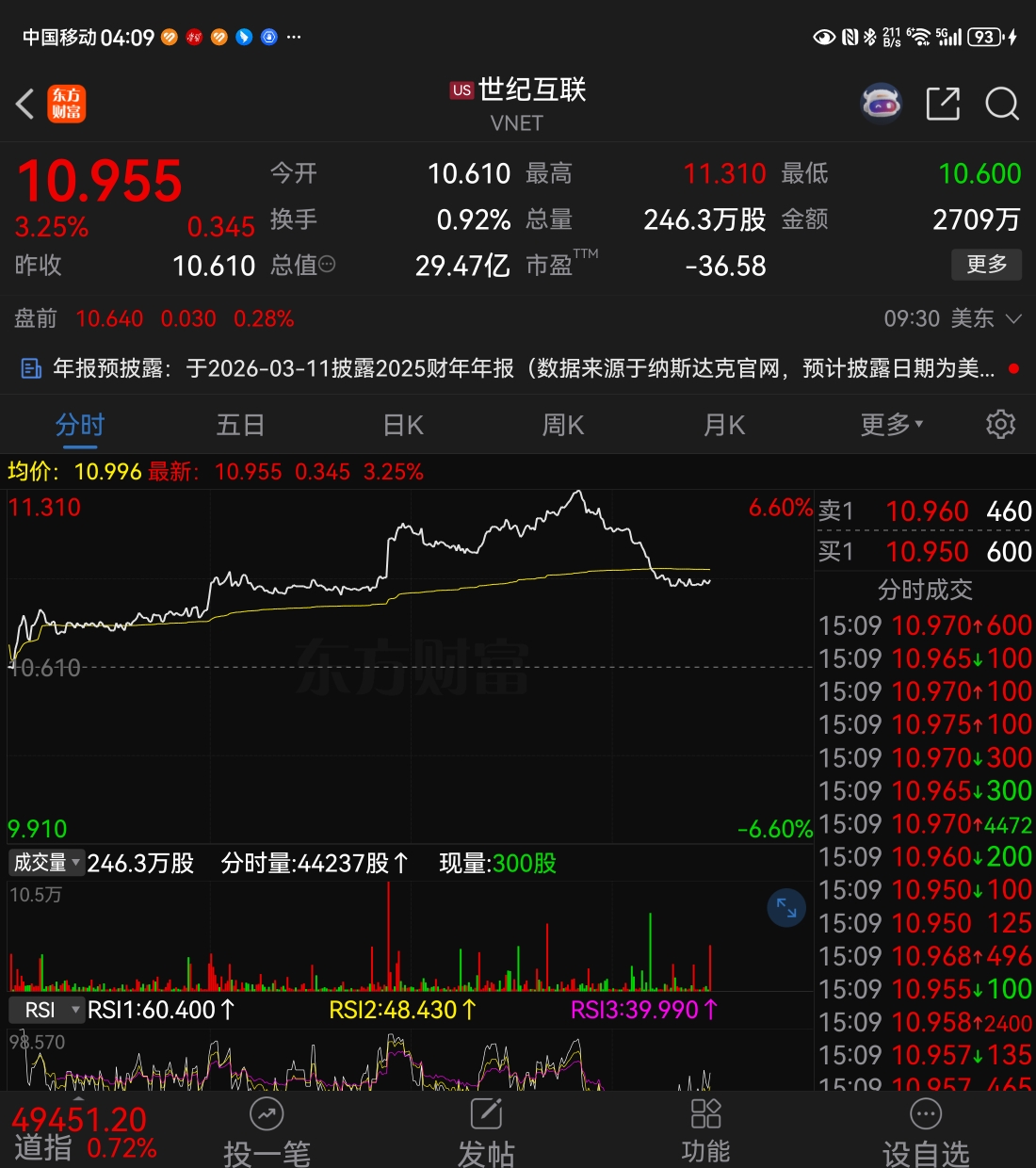
Task: Tap the 均价 10.996 label
Action: (x=74, y=471)
